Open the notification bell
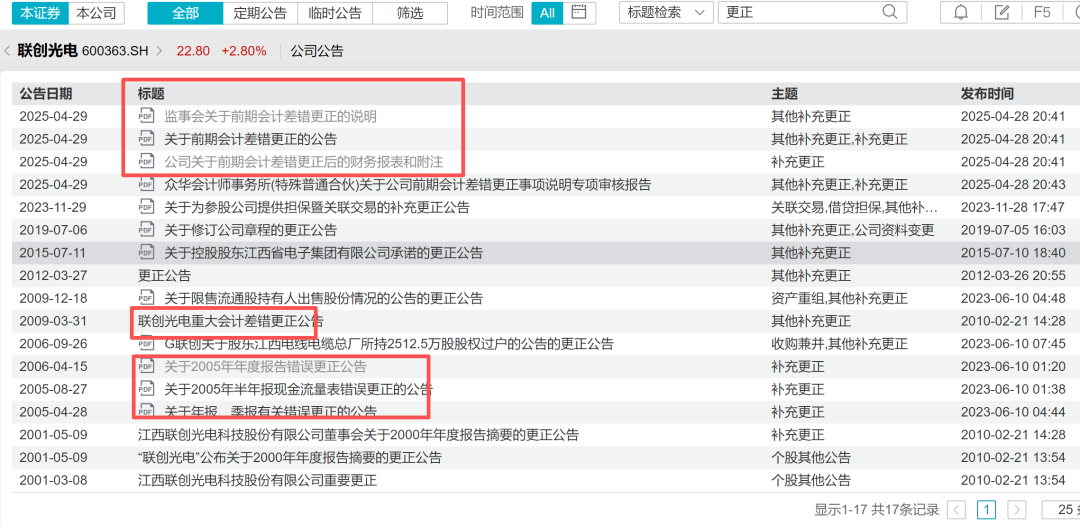The height and width of the screenshot is (525, 1080). (x=961, y=12)
